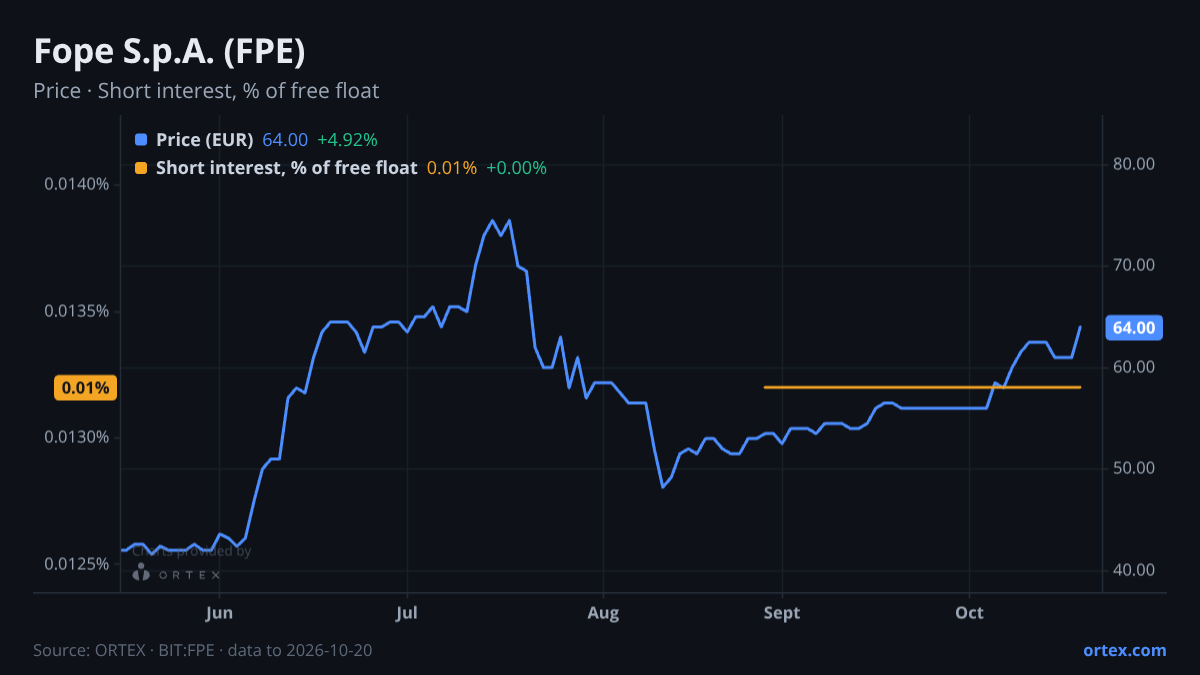Click the source line ORTEX · BIT:FPE footer text

pos(203,650)
